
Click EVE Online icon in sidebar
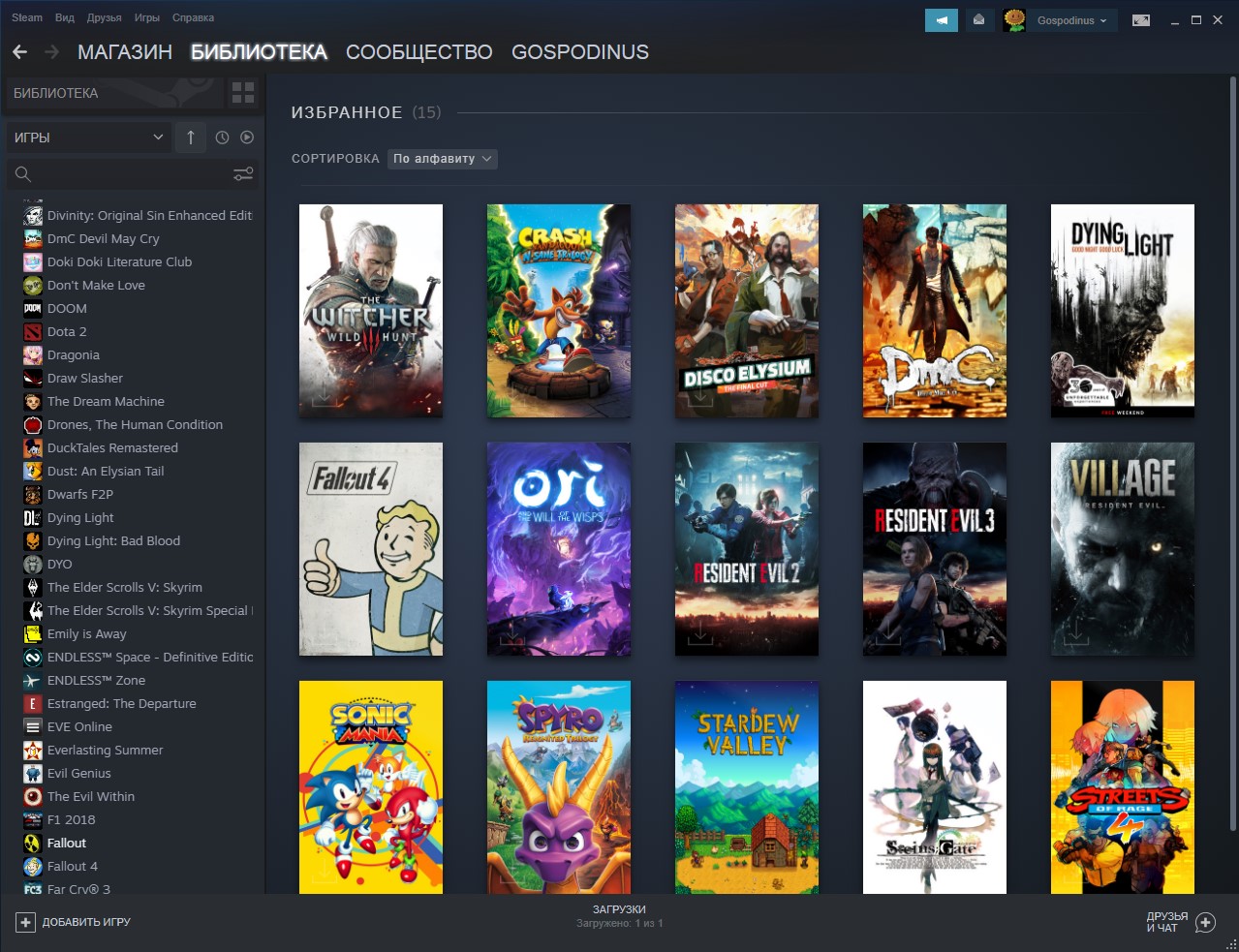[x=33, y=726]
